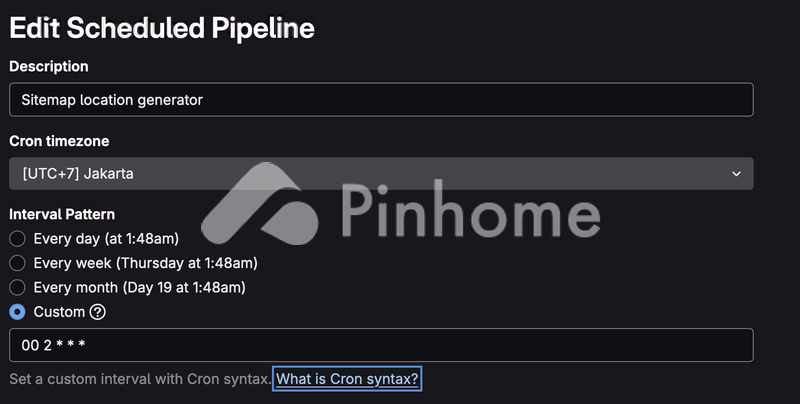800x404 pixels.
Task: Click the custom cron expression input
Action: 380,346
